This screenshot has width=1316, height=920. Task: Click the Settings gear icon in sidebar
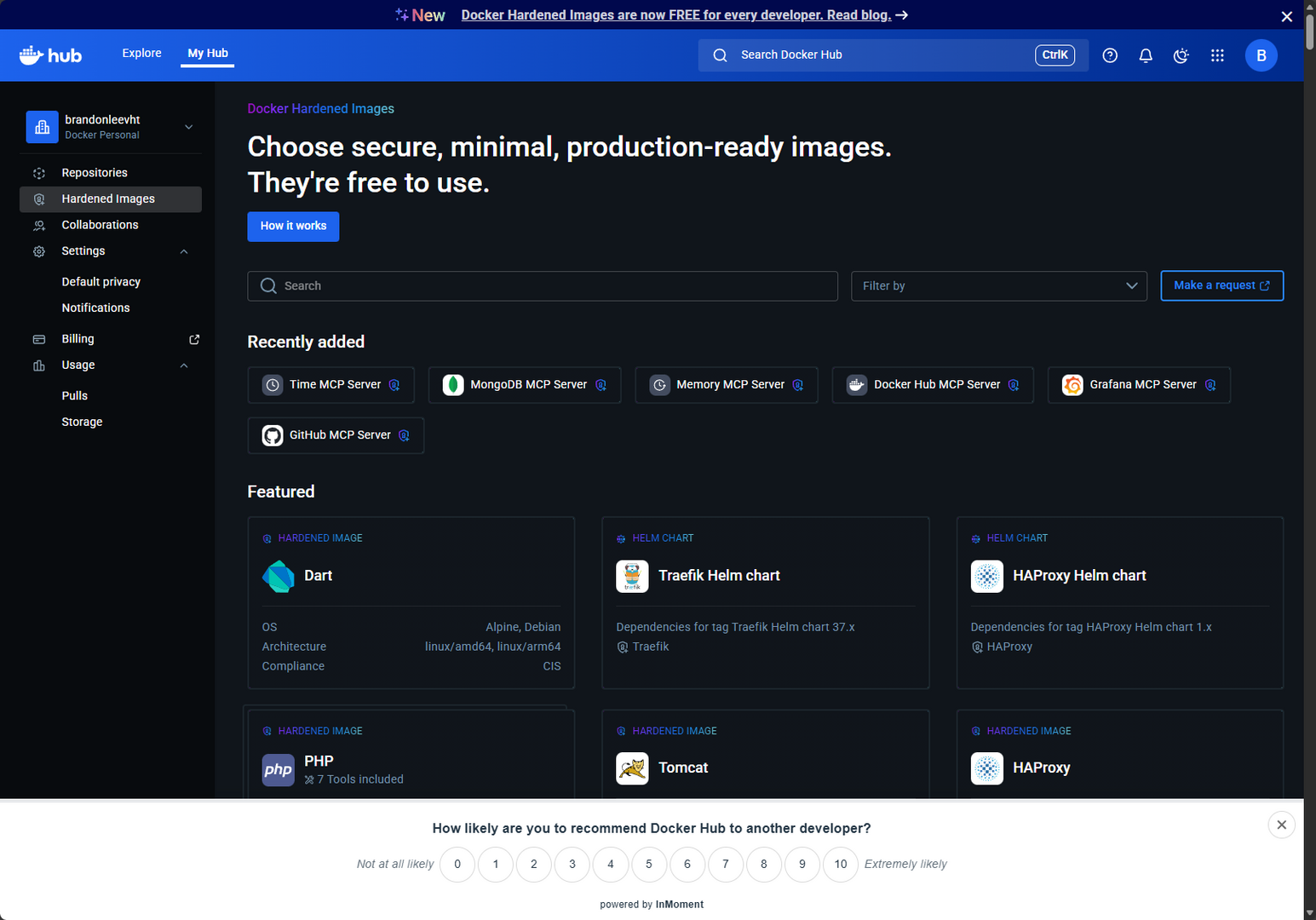pos(39,251)
